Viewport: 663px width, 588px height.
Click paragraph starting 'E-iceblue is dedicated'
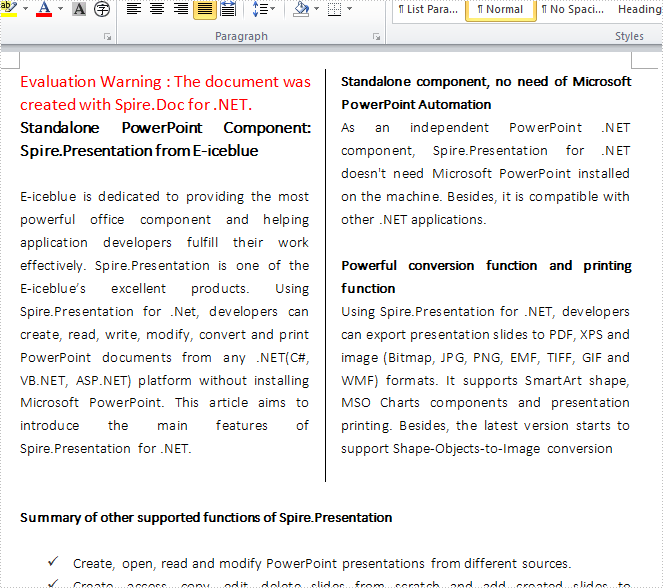click(x=164, y=323)
